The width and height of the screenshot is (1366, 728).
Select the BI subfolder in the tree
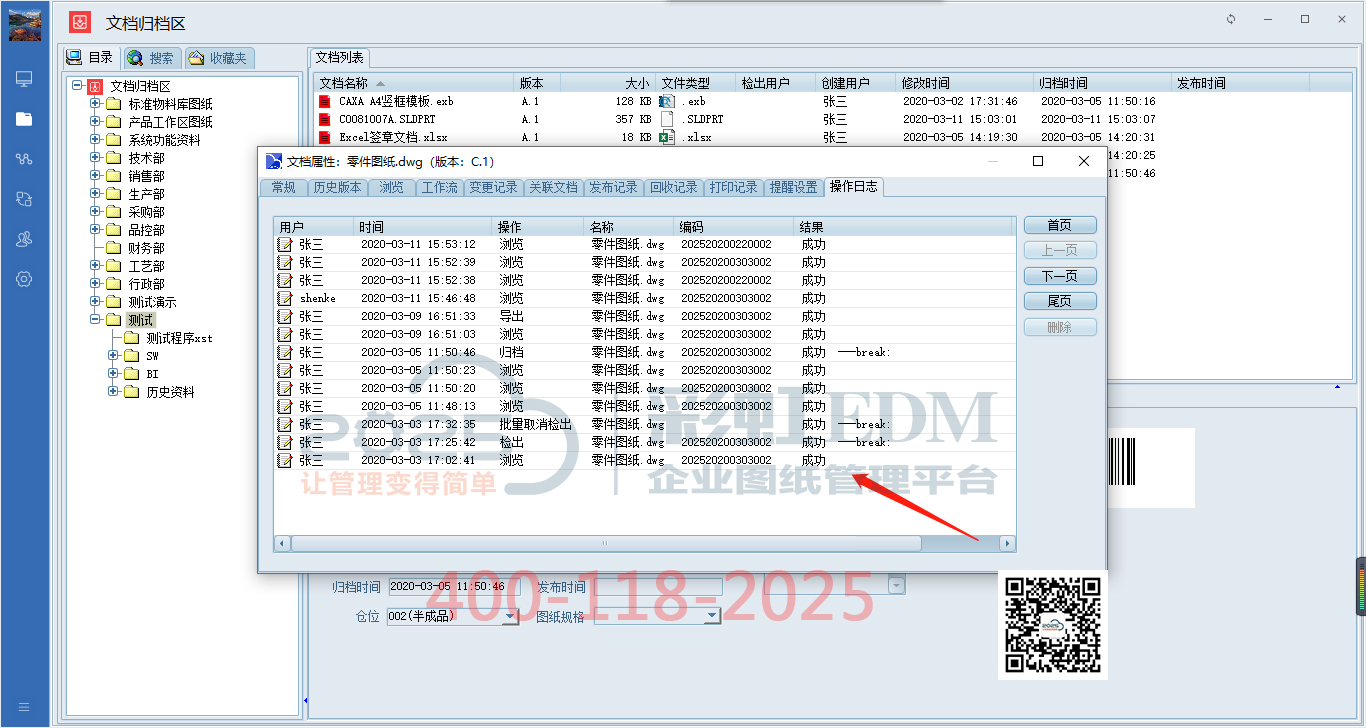coord(152,374)
